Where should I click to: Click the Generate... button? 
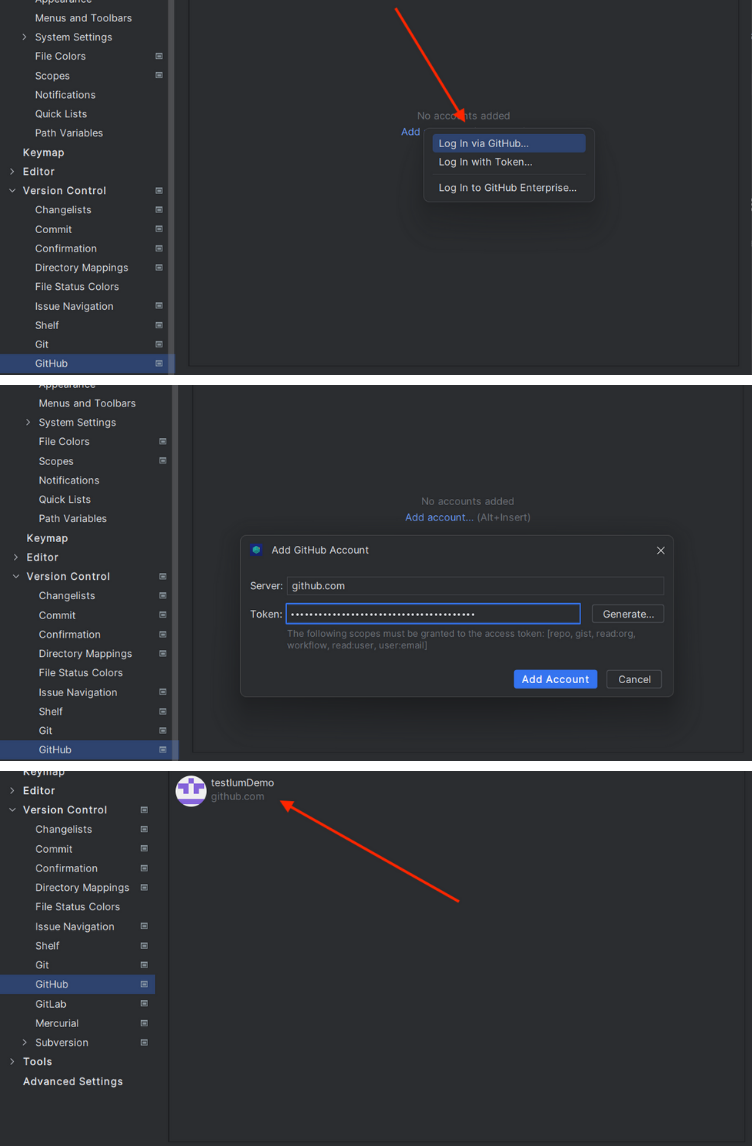[x=628, y=614]
